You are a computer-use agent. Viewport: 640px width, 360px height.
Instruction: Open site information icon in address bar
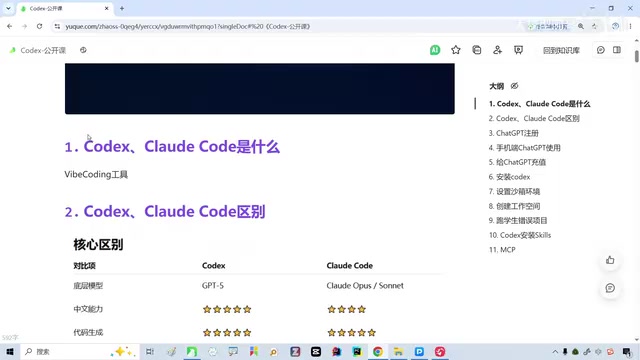57,27
